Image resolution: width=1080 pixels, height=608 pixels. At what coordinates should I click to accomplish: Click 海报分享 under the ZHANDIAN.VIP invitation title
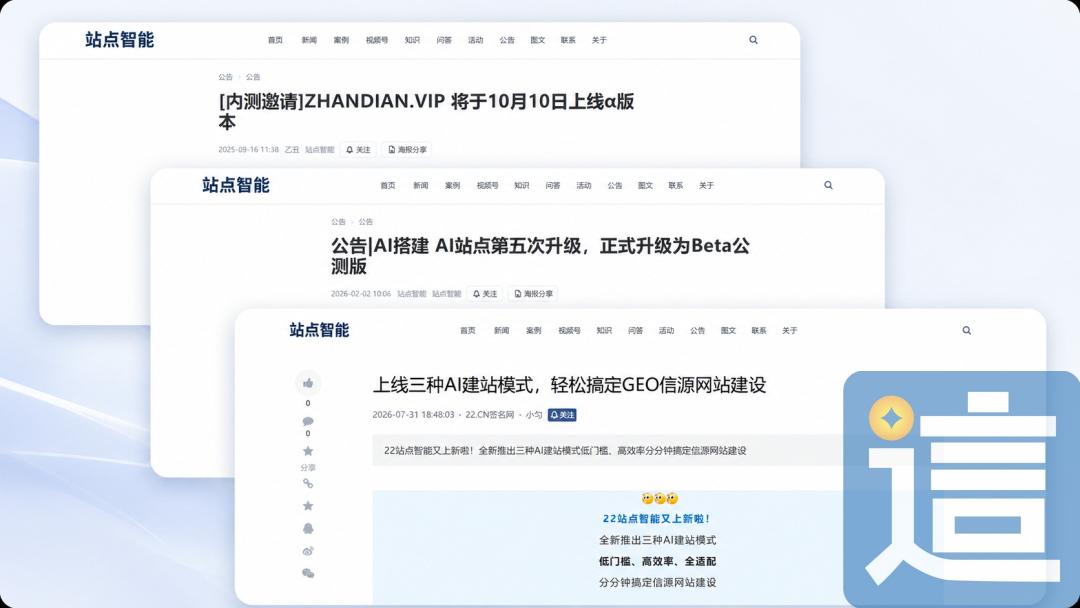click(x=407, y=149)
